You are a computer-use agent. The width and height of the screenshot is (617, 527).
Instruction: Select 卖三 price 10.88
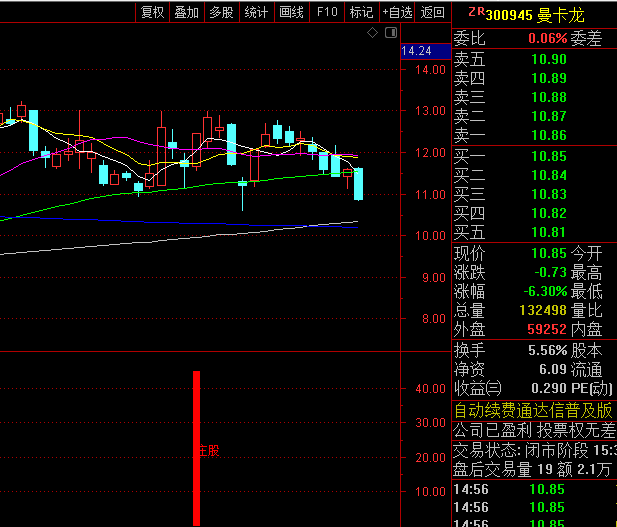pos(549,97)
